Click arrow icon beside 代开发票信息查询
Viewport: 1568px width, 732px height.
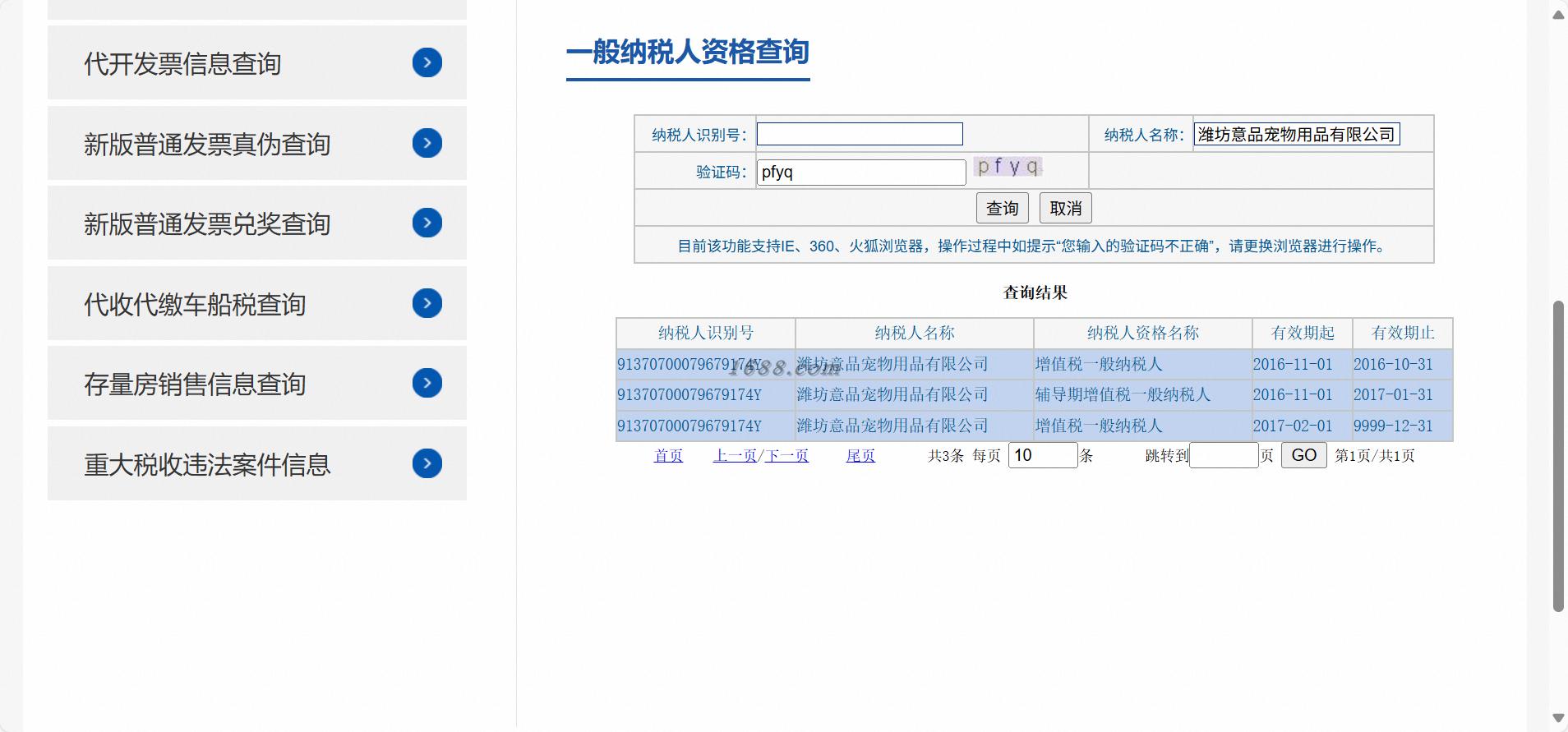click(427, 62)
